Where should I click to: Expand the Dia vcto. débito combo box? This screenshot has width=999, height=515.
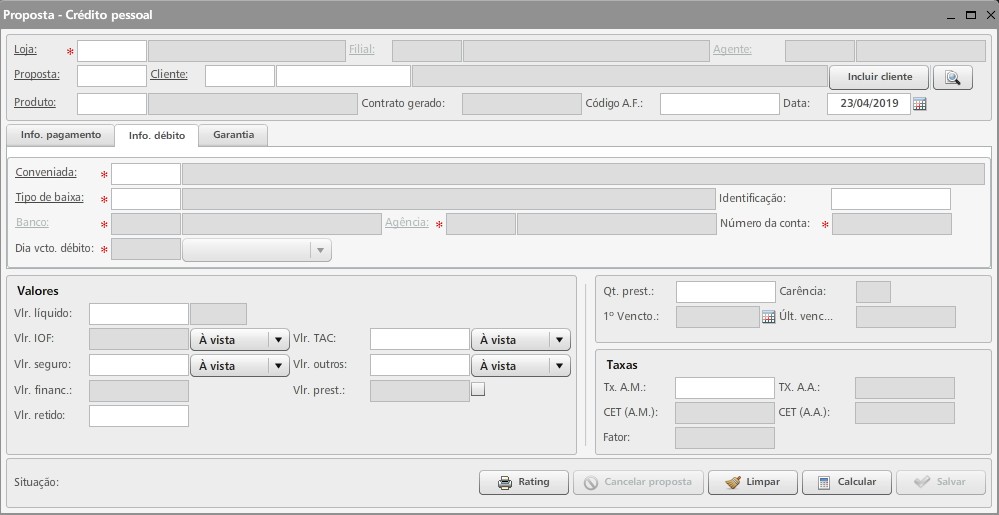pyautogui.click(x=257, y=250)
